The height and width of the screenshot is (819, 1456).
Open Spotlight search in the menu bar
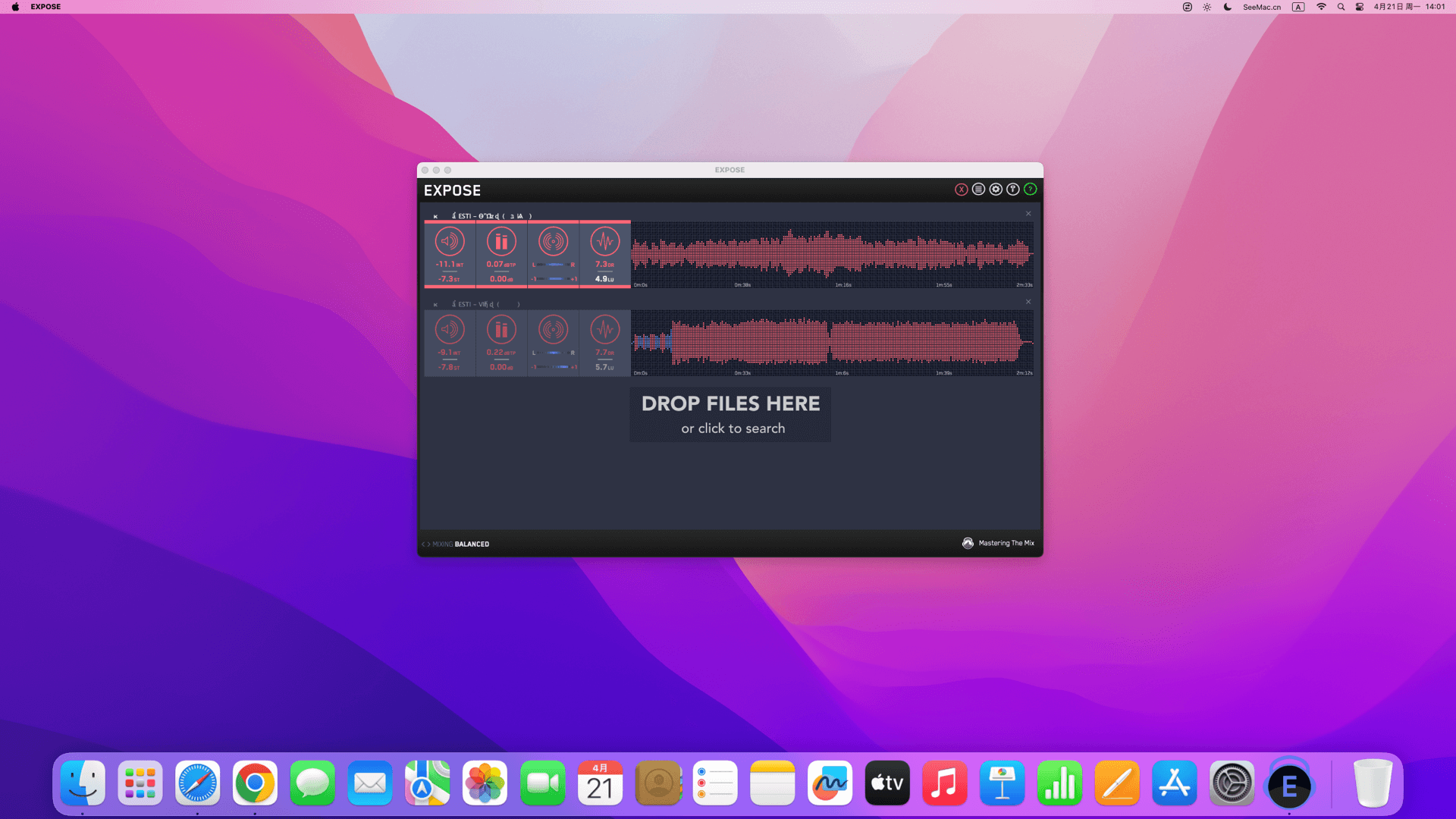coord(1341,7)
